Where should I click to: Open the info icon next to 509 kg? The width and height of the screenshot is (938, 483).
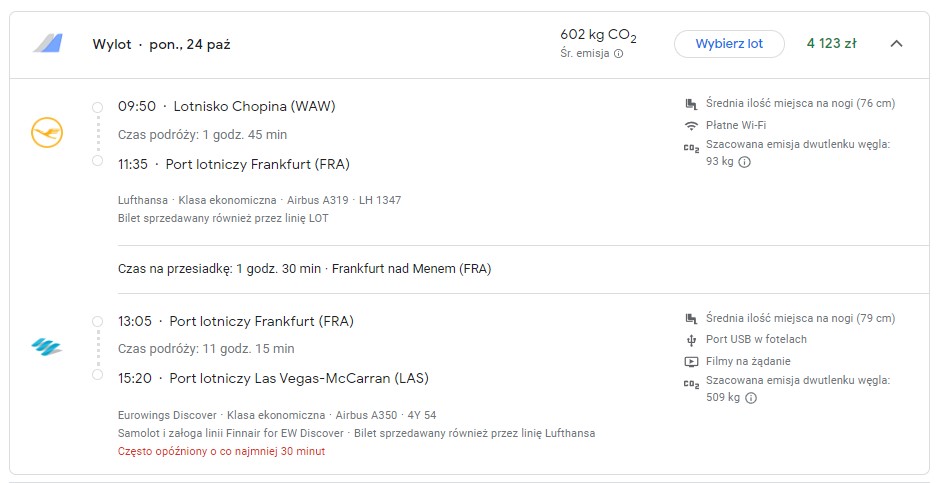pyautogui.click(x=751, y=398)
